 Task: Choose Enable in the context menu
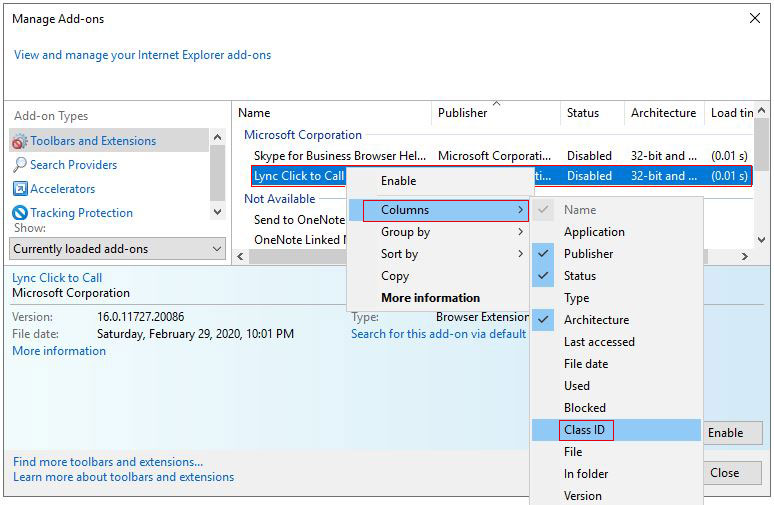point(438,181)
